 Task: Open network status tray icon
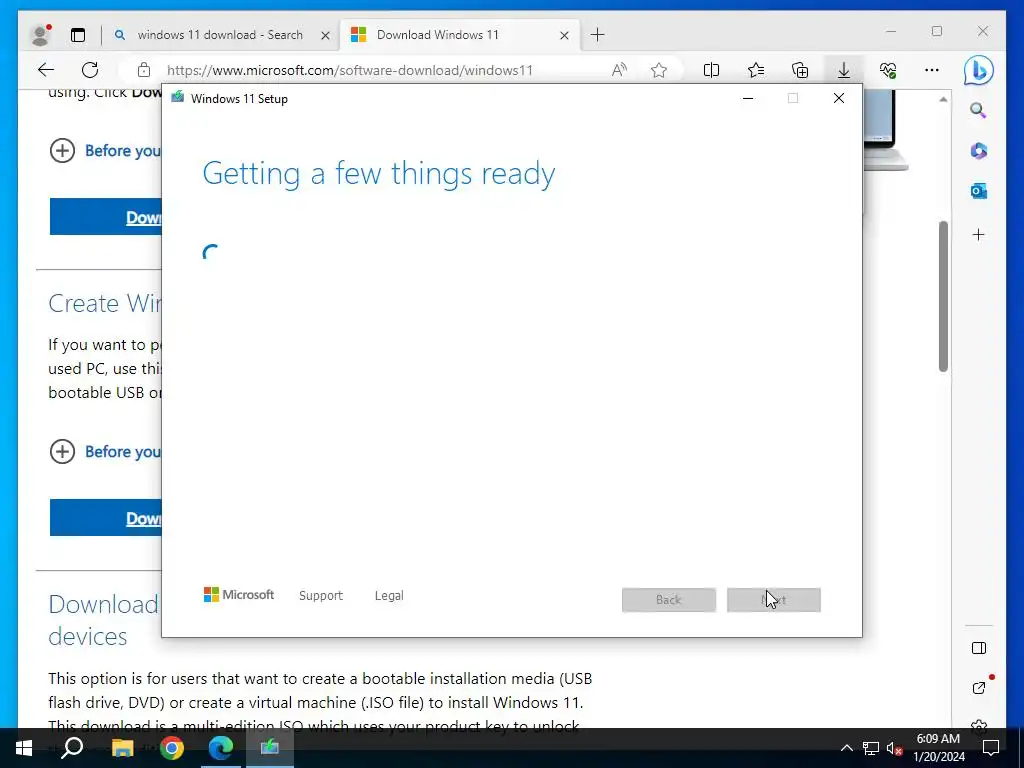coord(871,748)
